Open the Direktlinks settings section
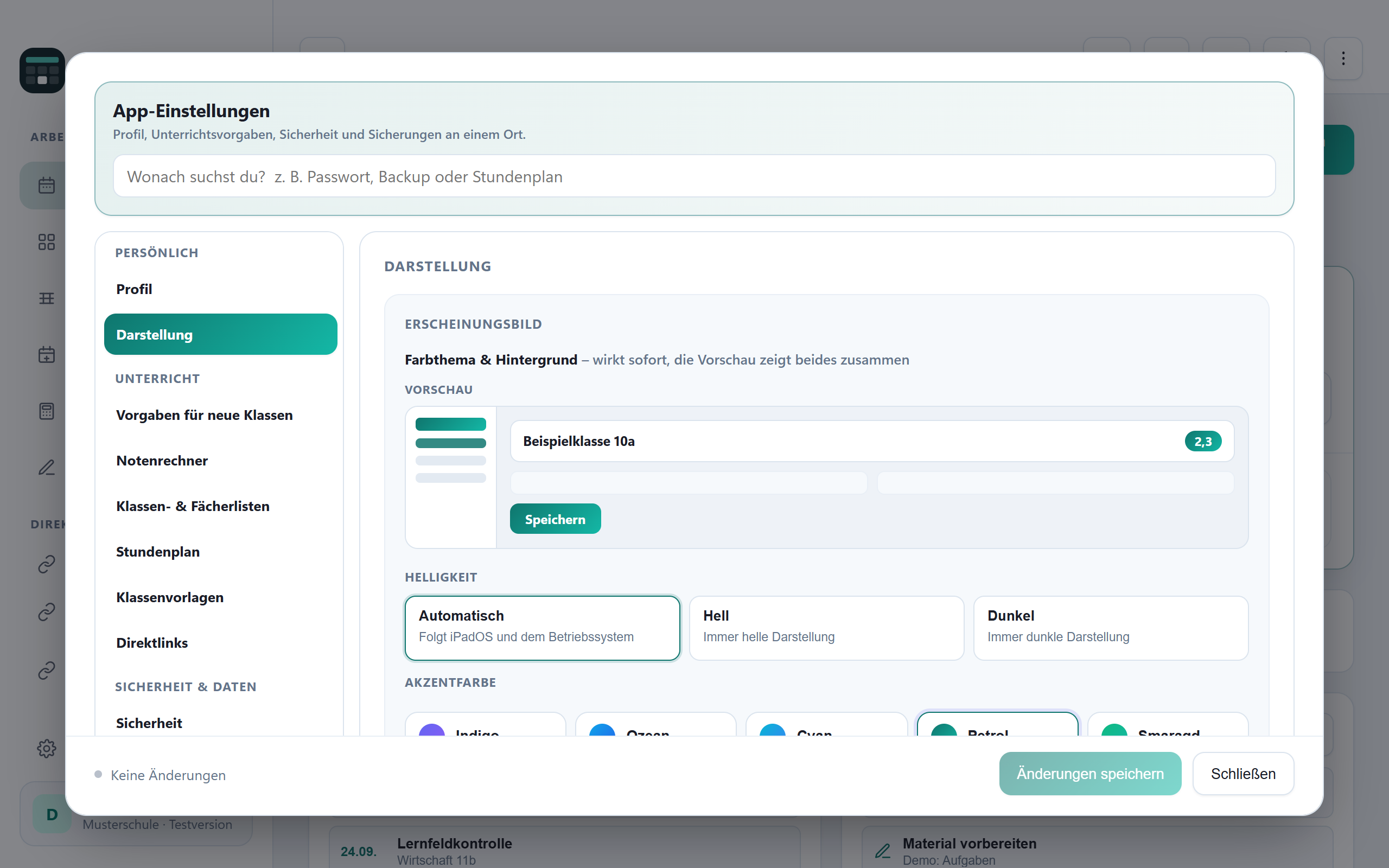The width and height of the screenshot is (1389, 868). pos(220,642)
